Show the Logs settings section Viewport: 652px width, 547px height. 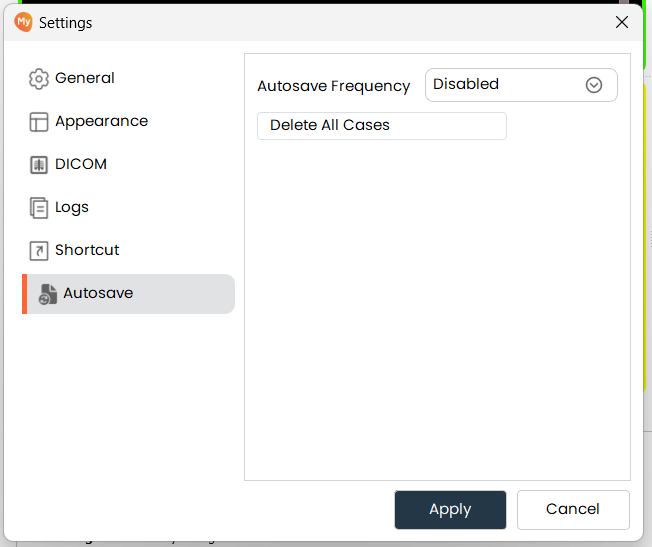pos(72,207)
